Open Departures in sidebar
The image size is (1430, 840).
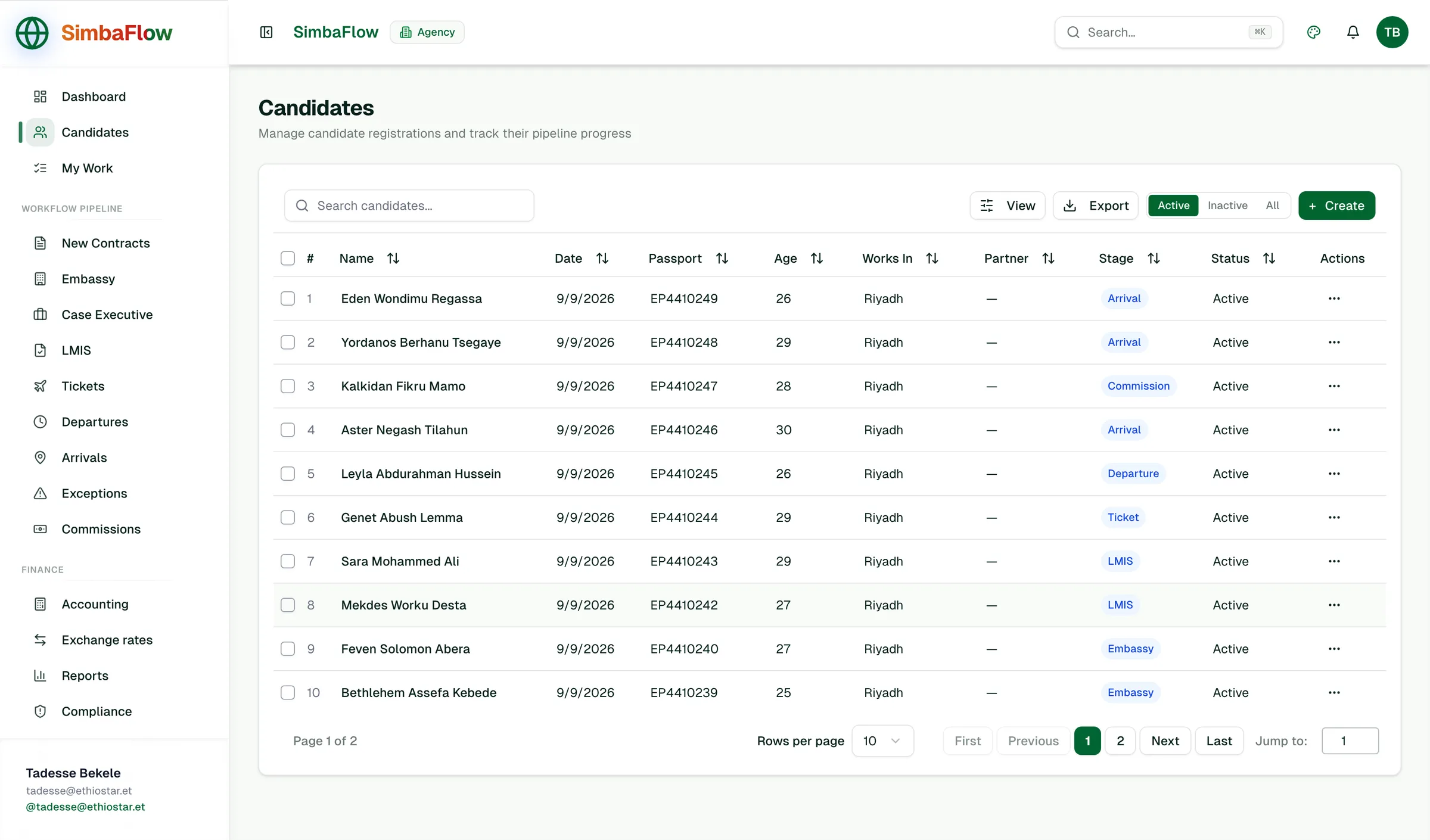tap(95, 422)
